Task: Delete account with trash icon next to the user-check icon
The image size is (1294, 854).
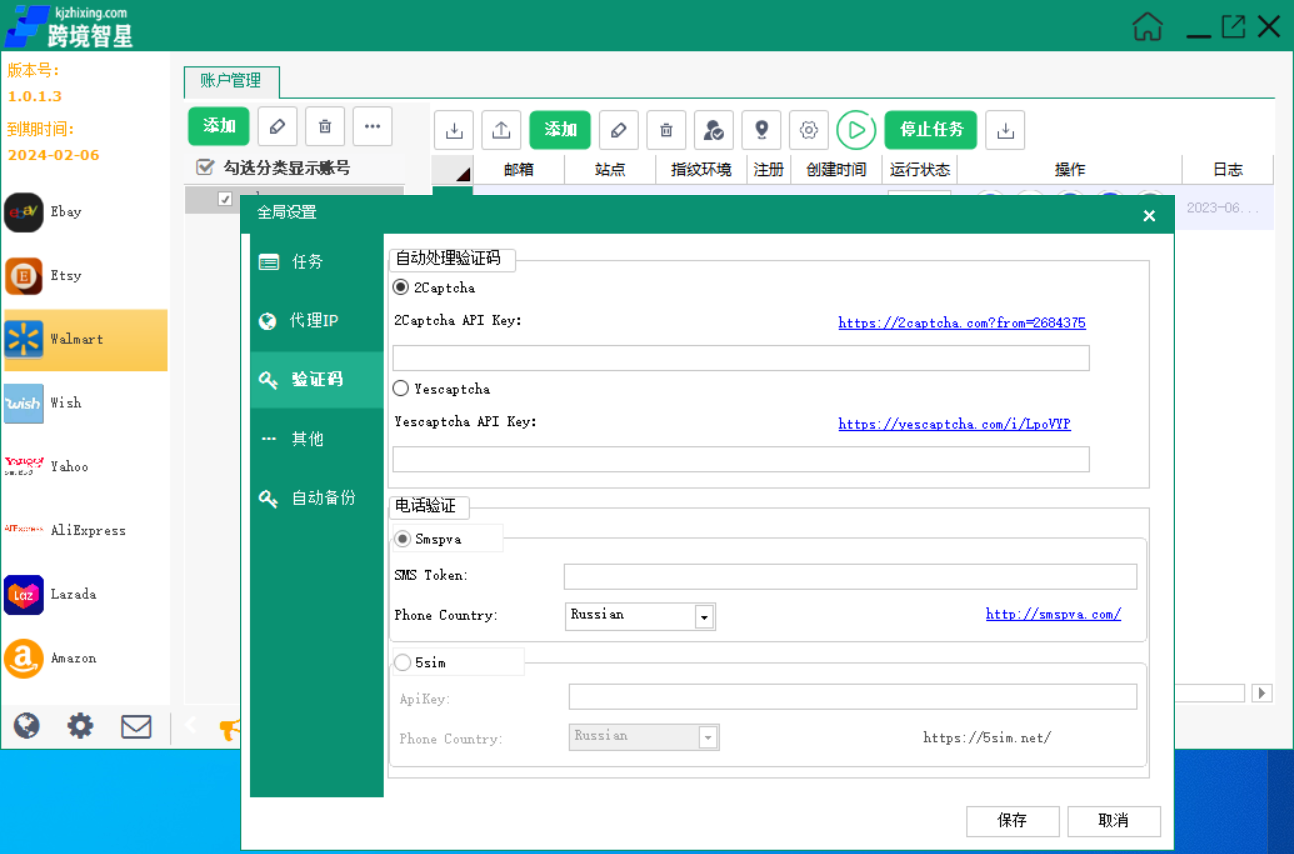Action: pyautogui.click(x=666, y=130)
